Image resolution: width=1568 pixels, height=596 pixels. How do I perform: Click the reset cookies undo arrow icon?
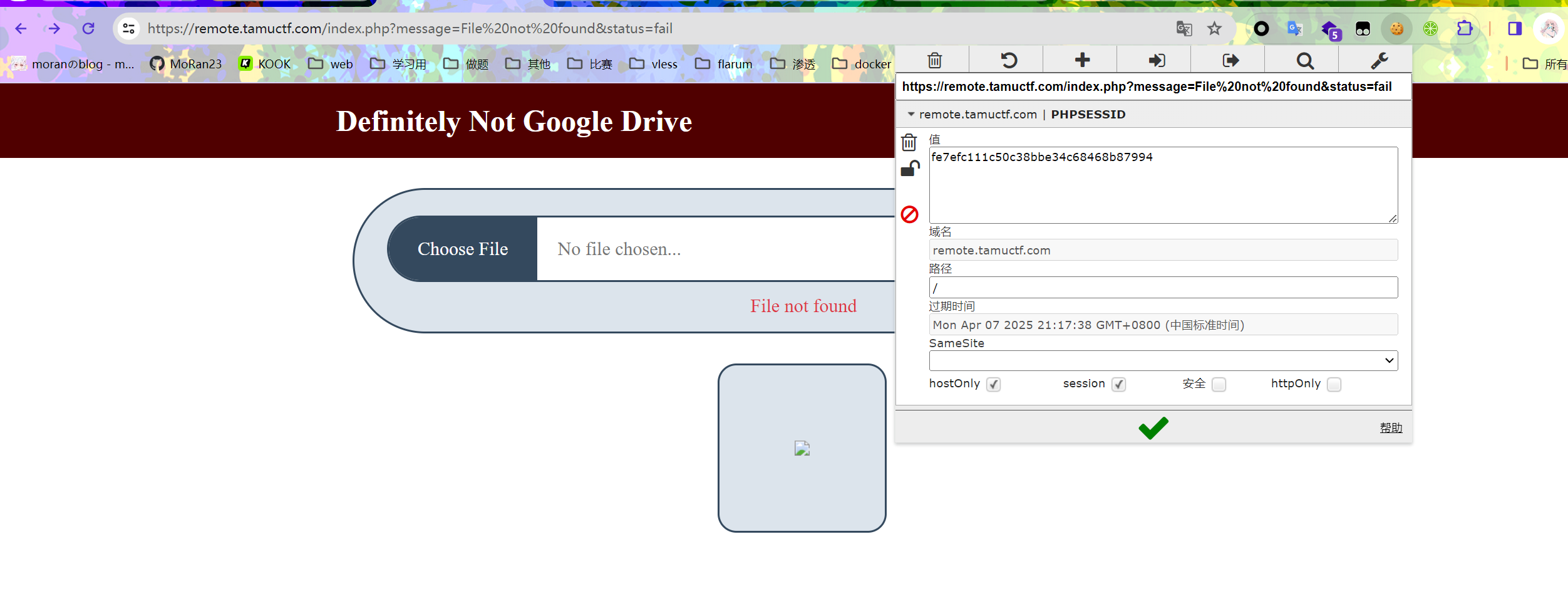tap(1008, 60)
